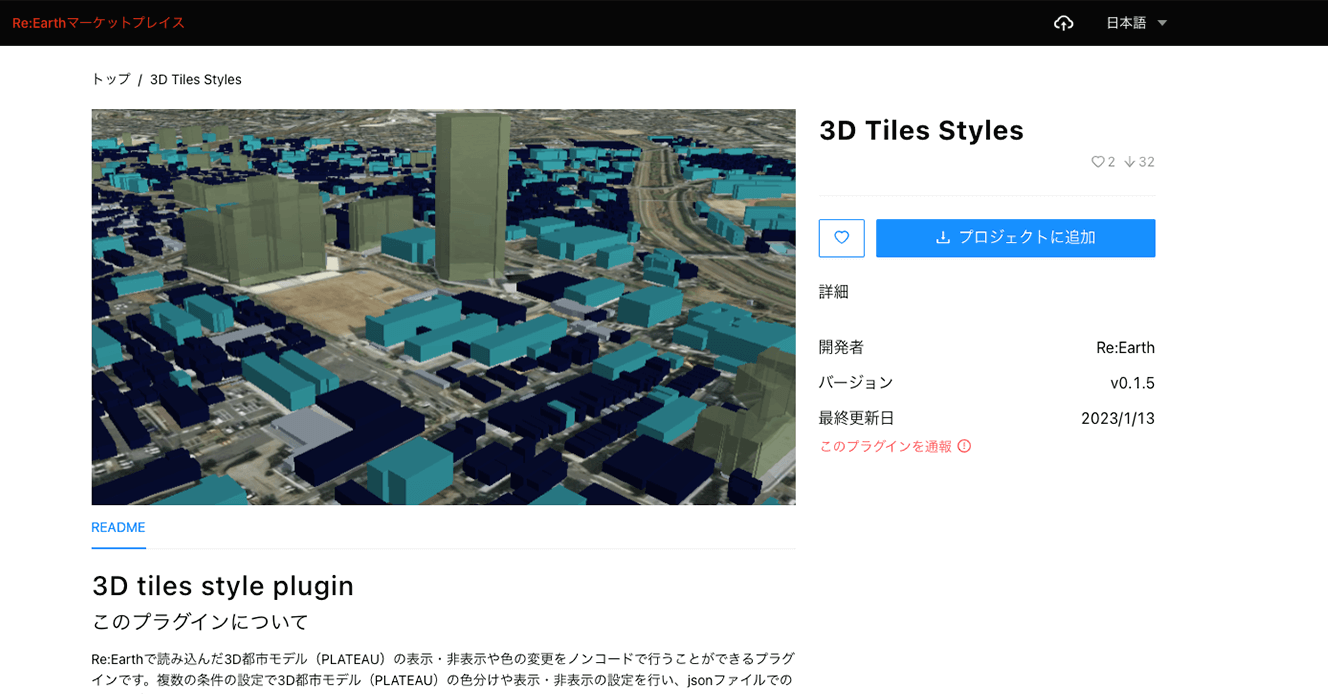The height and width of the screenshot is (694, 1328).
Task: Click the 3D Tiles Styles plugin title
Action: point(921,131)
